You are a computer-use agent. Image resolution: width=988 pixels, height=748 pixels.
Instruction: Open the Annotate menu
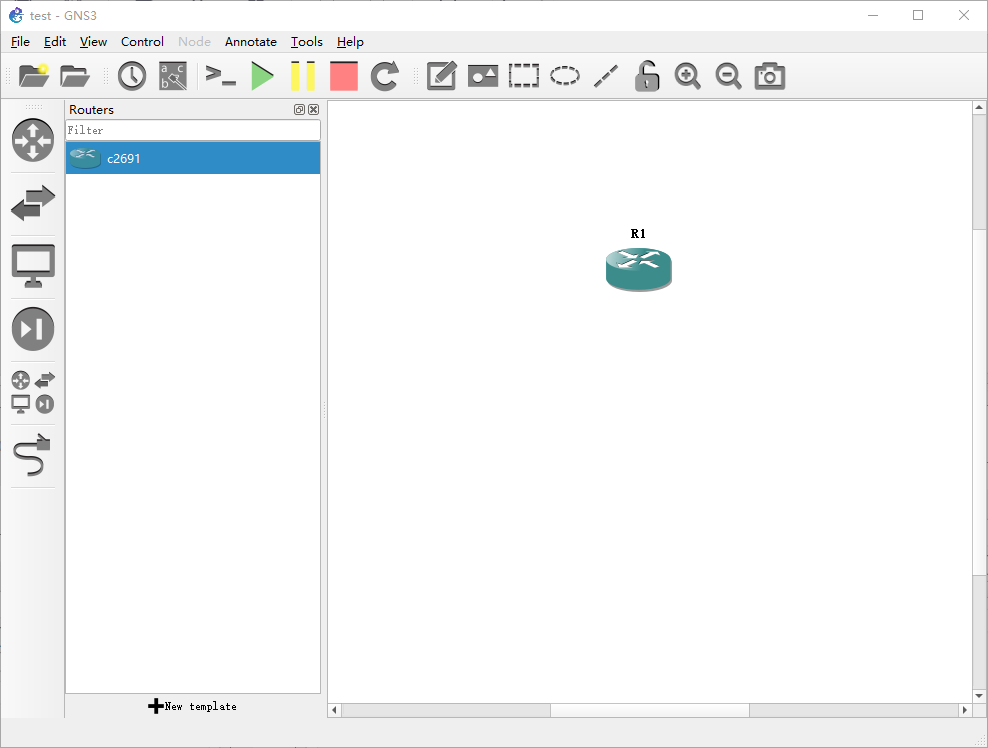click(251, 42)
